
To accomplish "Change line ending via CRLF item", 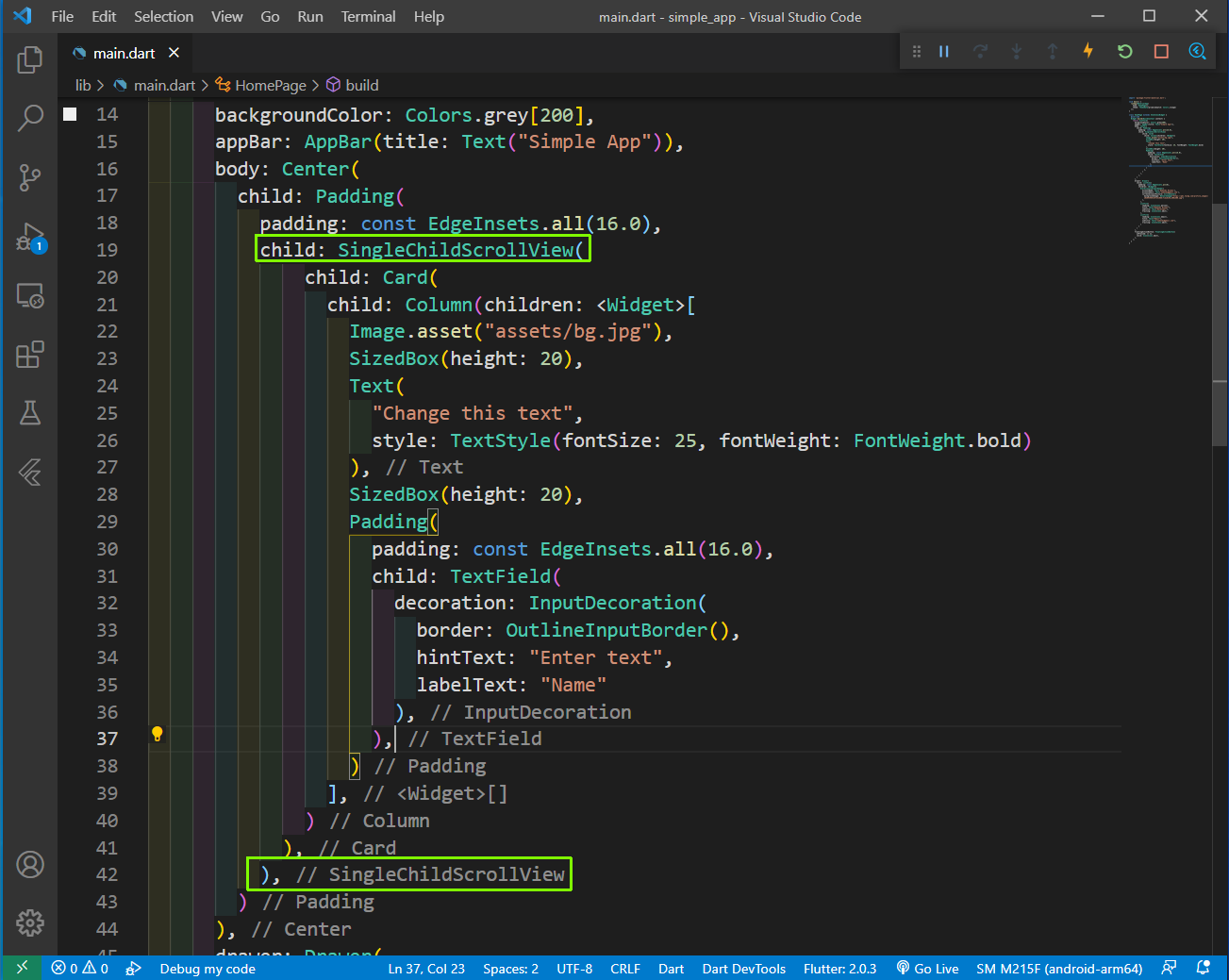I will 625,969.
